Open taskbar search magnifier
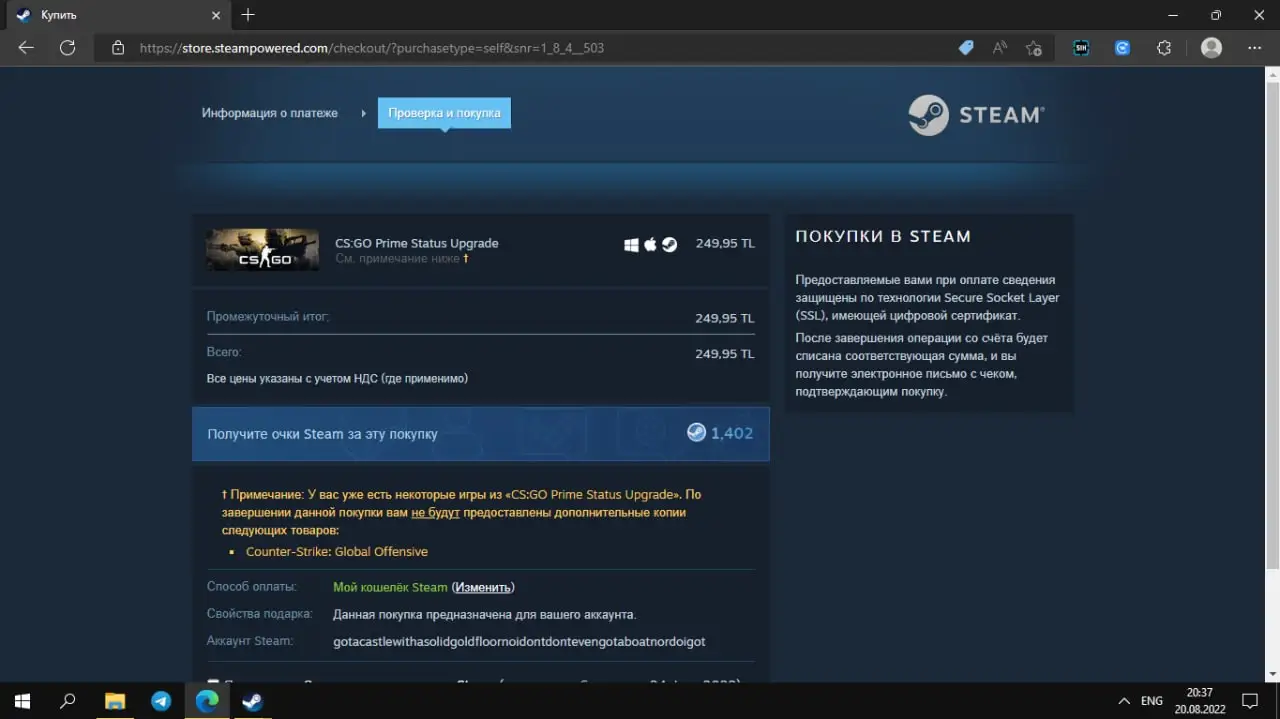 pyautogui.click(x=68, y=701)
